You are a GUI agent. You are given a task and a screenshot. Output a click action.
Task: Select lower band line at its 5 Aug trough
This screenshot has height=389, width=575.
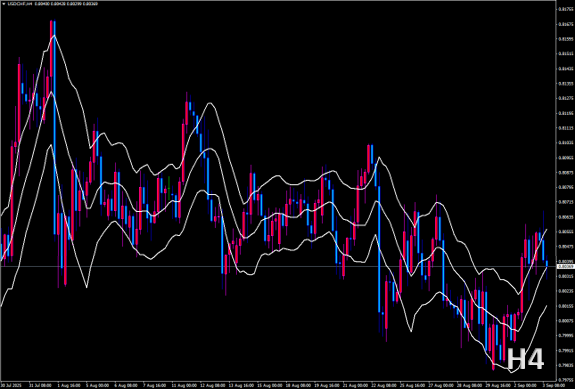click(x=87, y=287)
